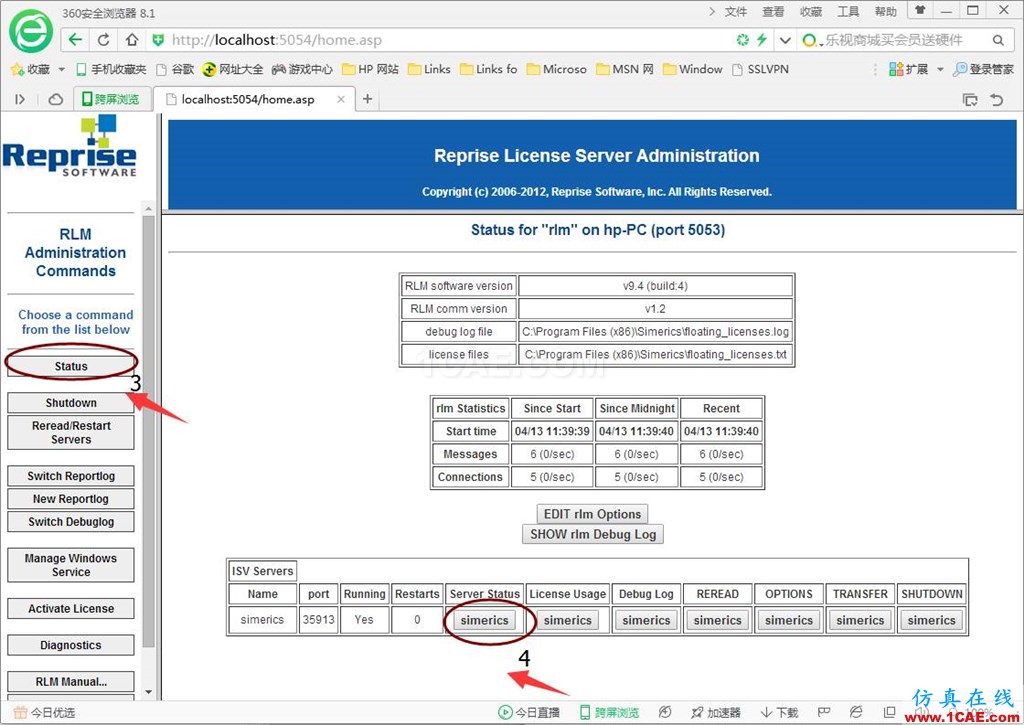This screenshot has width=1024, height=725.
Task: Click the cloud sync icon
Action: (56, 99)
